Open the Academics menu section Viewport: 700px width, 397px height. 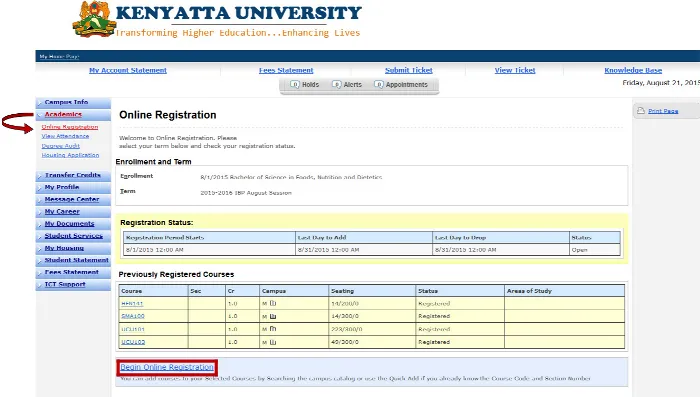[63, 114]
